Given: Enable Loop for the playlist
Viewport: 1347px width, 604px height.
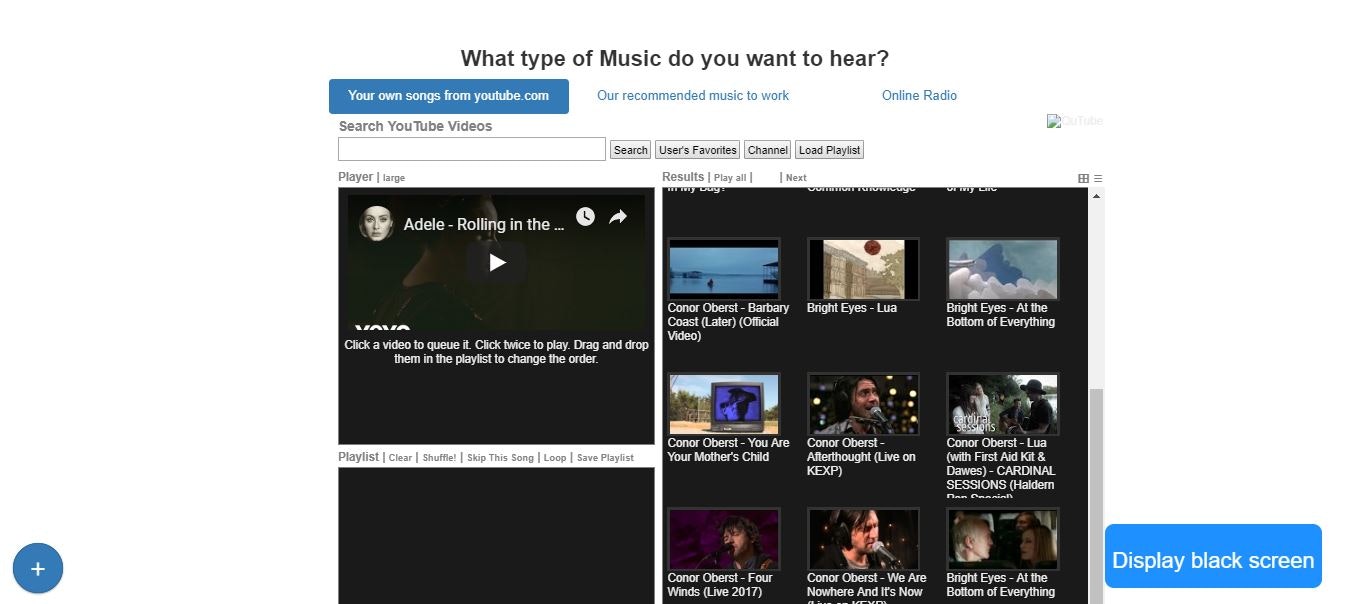Looking at the screenshot, I should (x=555, y=457).
